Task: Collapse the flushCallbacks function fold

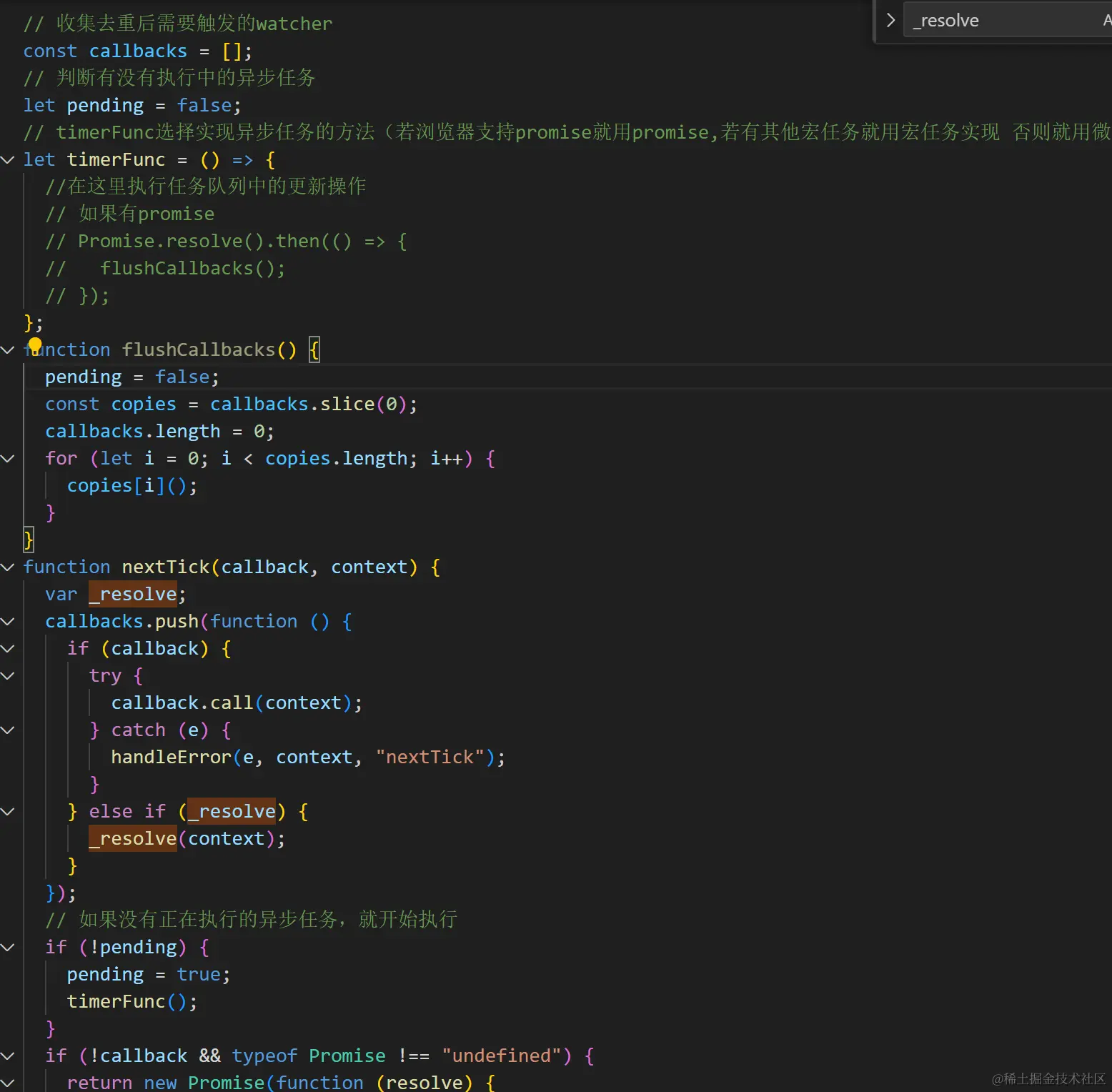Action: (x=8, y=349)
